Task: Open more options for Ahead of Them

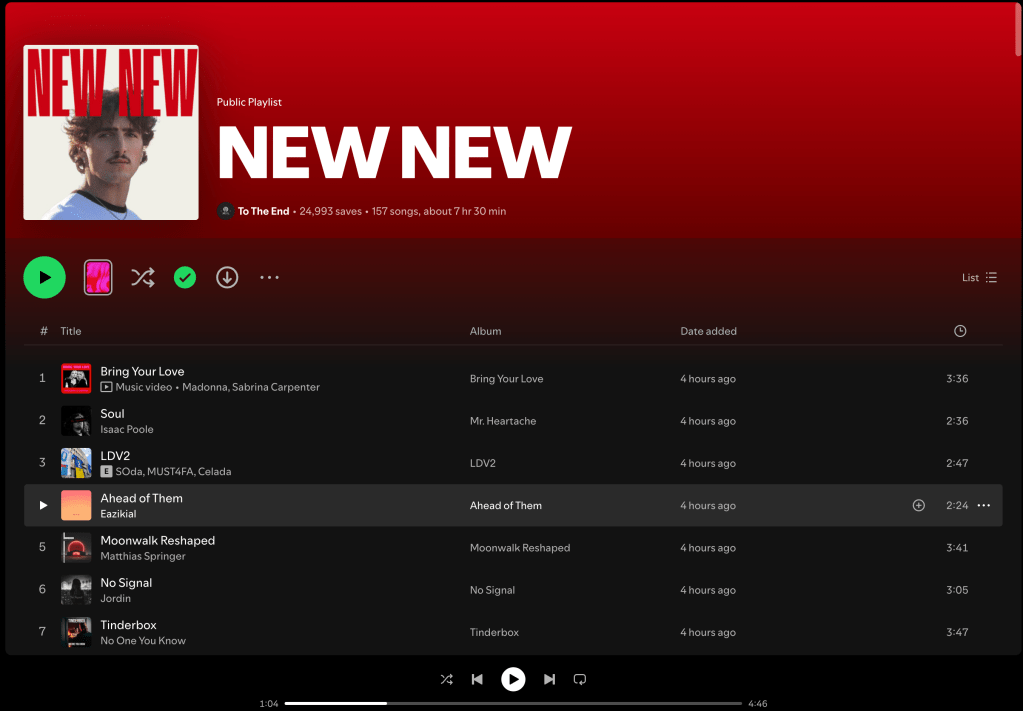Action: click(984, 505)
